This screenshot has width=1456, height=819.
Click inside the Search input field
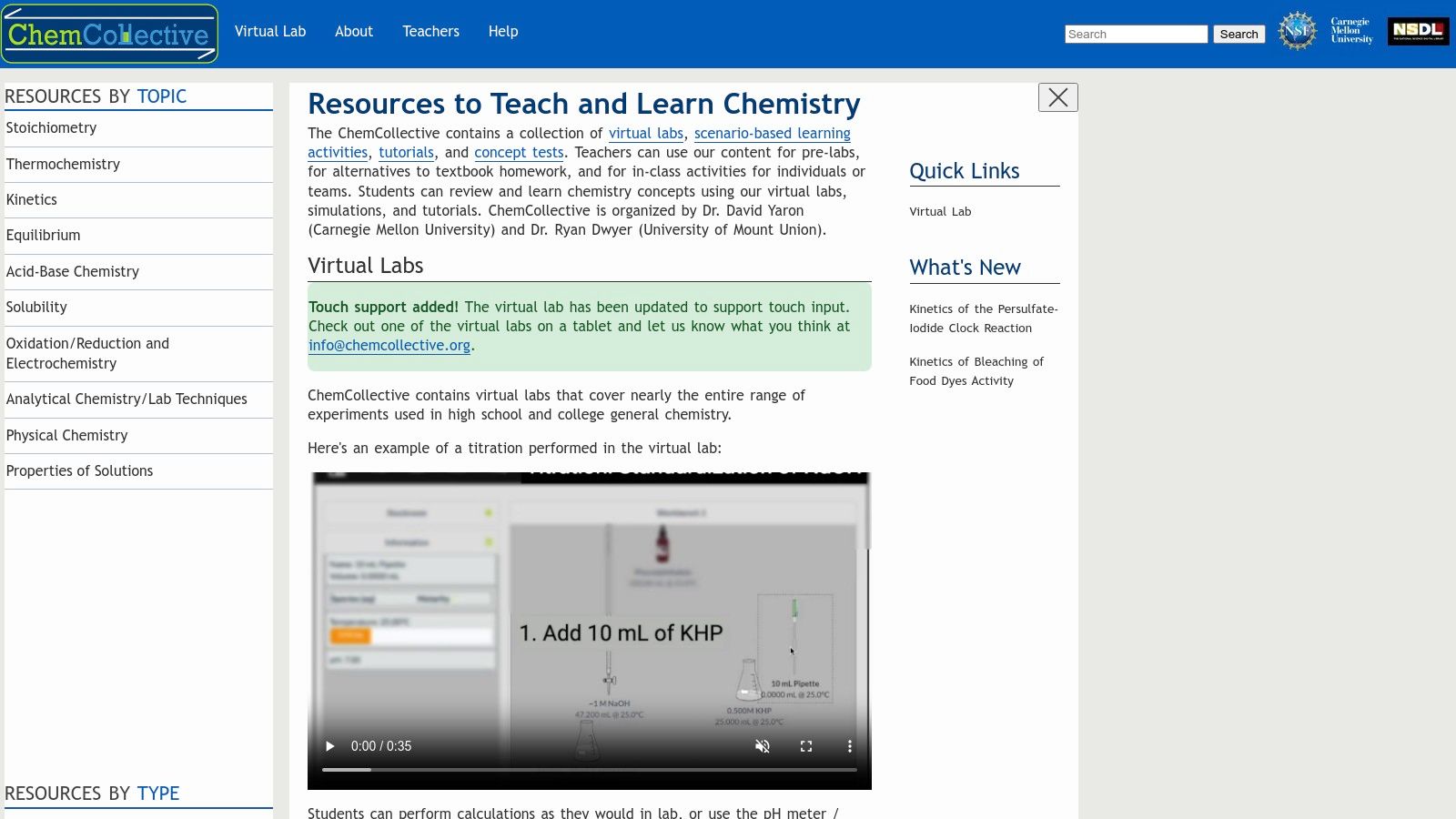click(1136, 34)
